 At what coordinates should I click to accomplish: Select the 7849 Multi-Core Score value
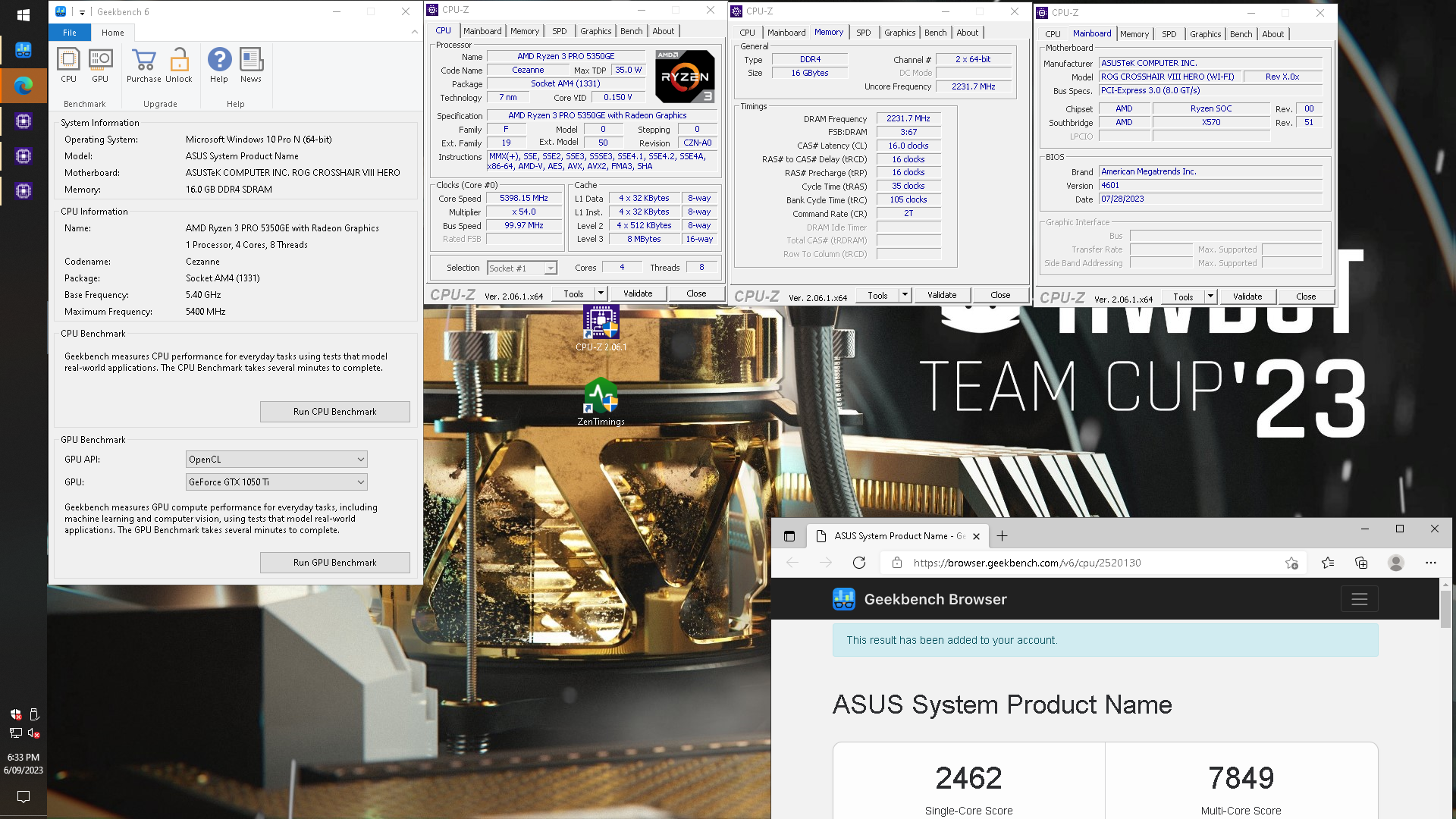click(x=1241, y=778)
